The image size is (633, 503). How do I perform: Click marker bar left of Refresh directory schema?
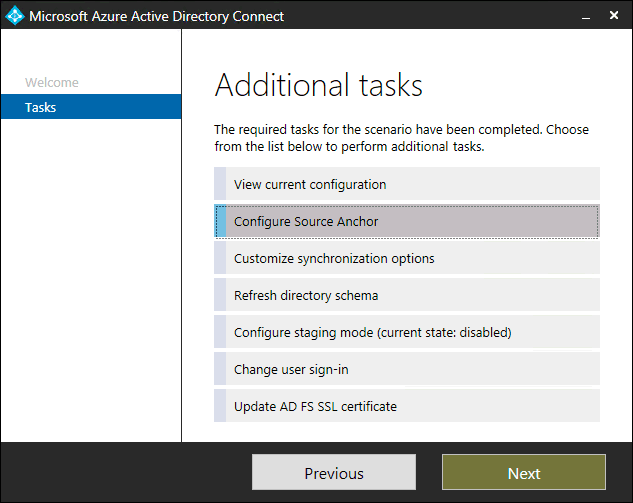[x=220, y=295]
